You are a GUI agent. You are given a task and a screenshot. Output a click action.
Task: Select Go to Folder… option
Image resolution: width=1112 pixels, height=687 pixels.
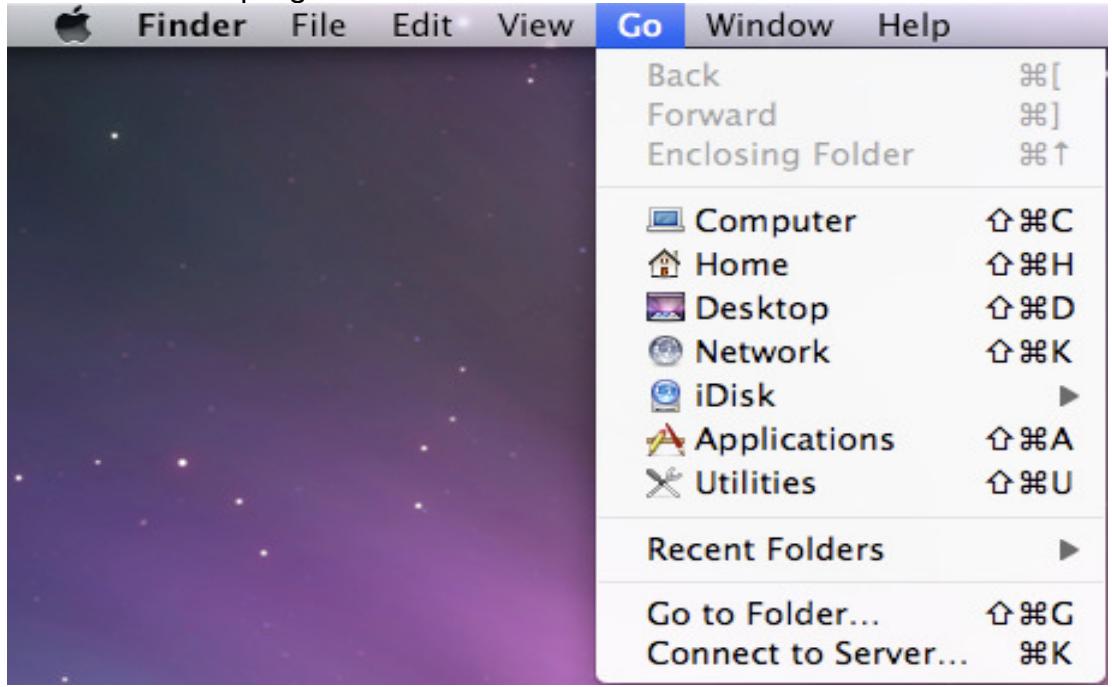(x=851, y=613)
